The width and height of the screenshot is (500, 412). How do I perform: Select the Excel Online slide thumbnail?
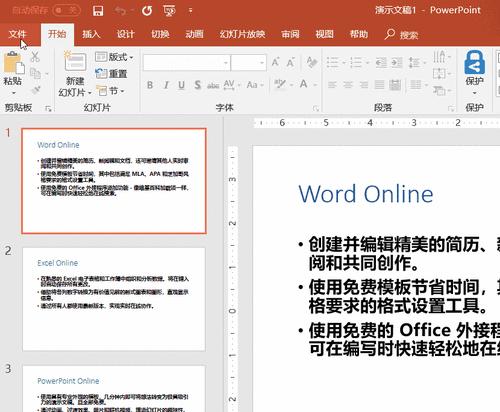coord(114,299)
